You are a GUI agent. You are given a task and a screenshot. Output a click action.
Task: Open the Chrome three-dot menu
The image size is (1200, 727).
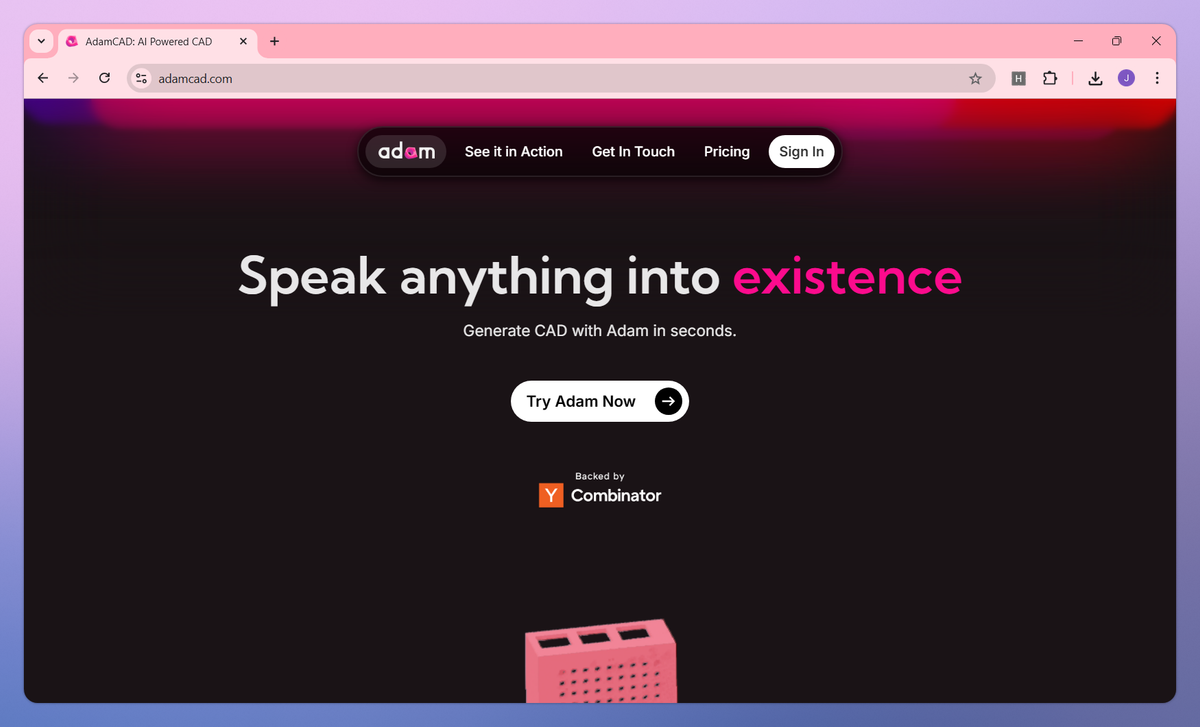point(1157,78)
